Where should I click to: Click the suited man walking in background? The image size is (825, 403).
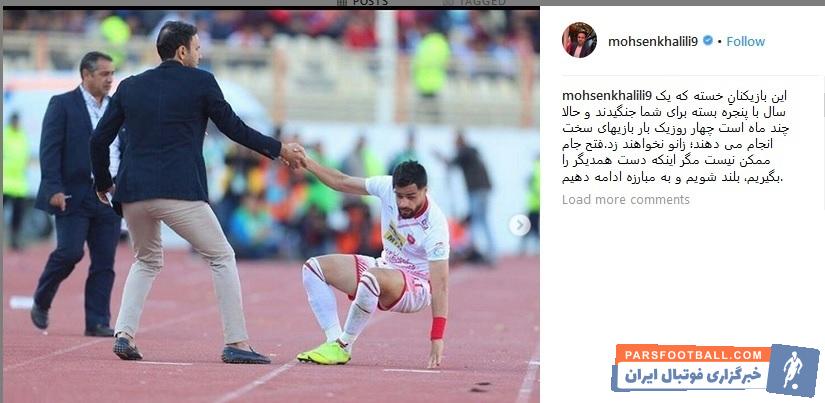(76, 194)
